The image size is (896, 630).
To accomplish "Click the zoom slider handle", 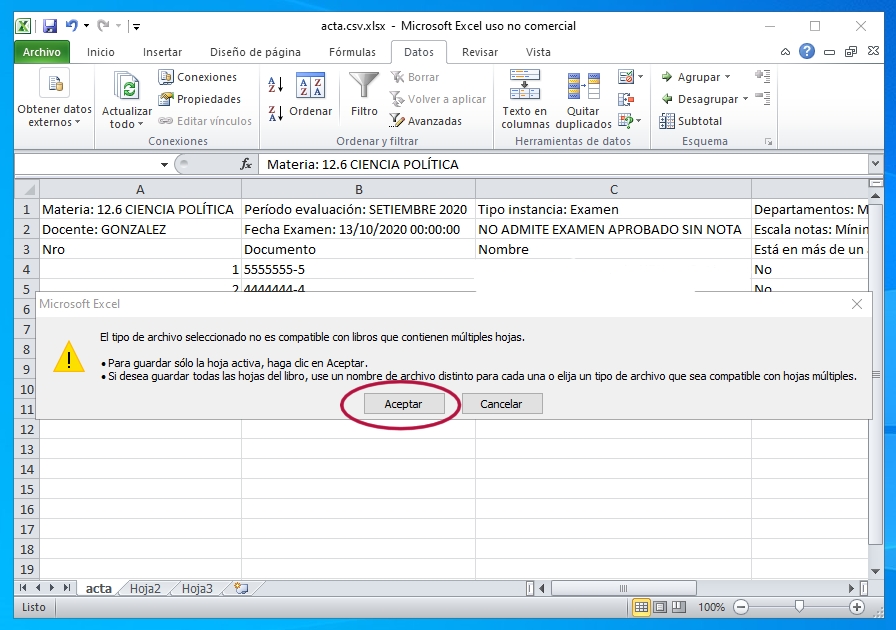I will pyautogui.click(x=798, y=607).
